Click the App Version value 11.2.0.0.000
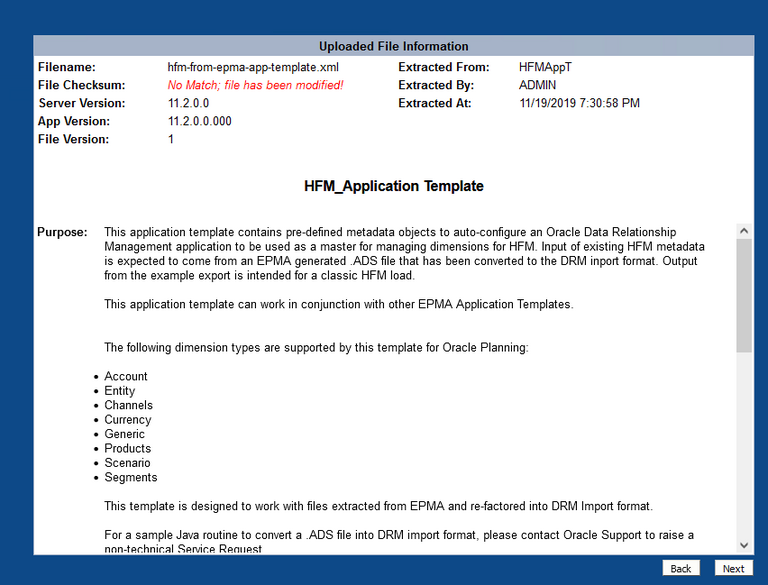This screenshot has height=585, width=768. 199,121
